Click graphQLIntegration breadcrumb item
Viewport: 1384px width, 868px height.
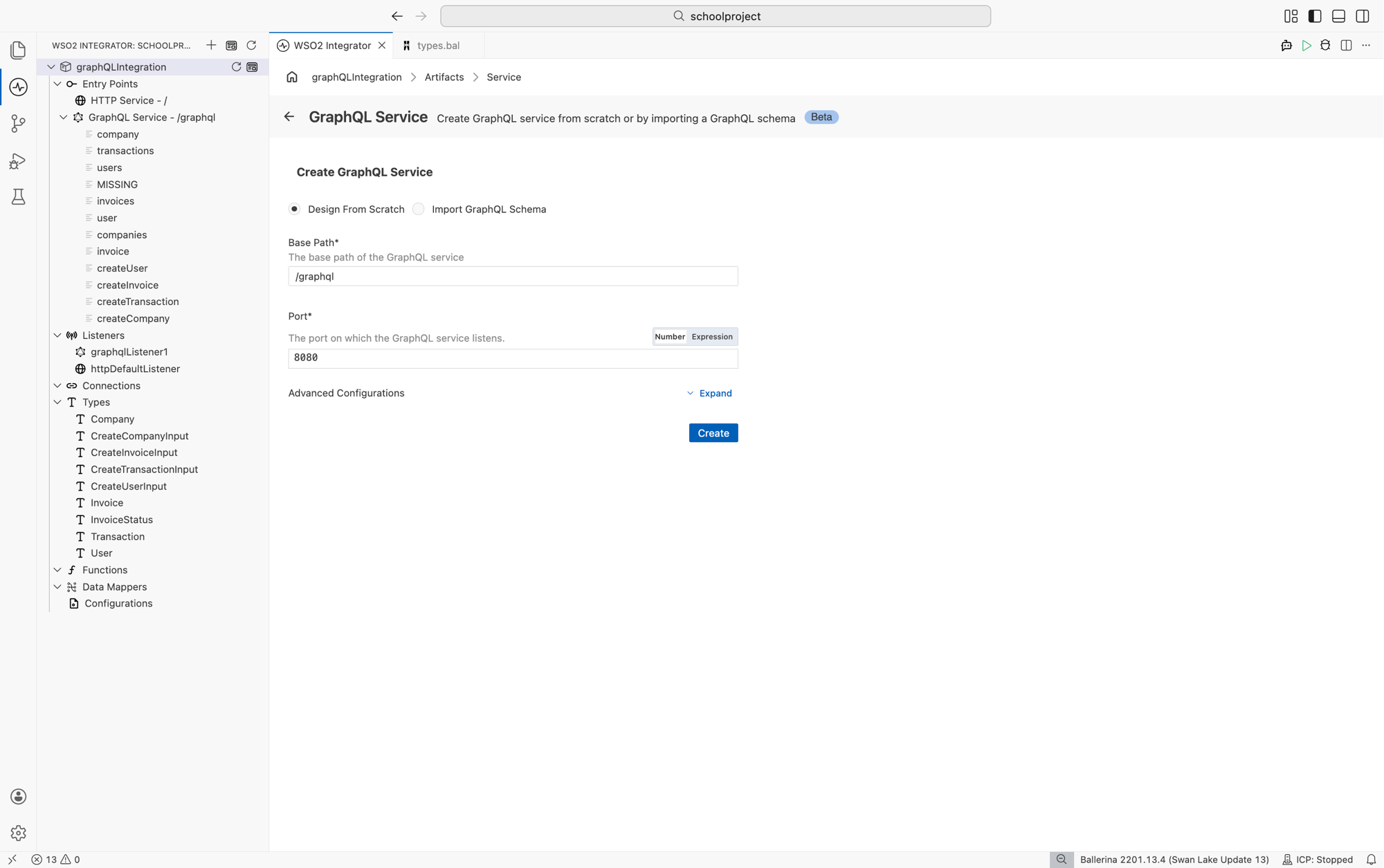pos(356,77)
